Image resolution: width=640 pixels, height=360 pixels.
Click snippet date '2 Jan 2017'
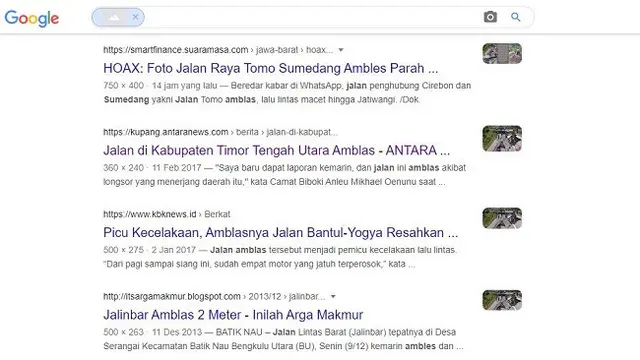(x=173, y=250)
